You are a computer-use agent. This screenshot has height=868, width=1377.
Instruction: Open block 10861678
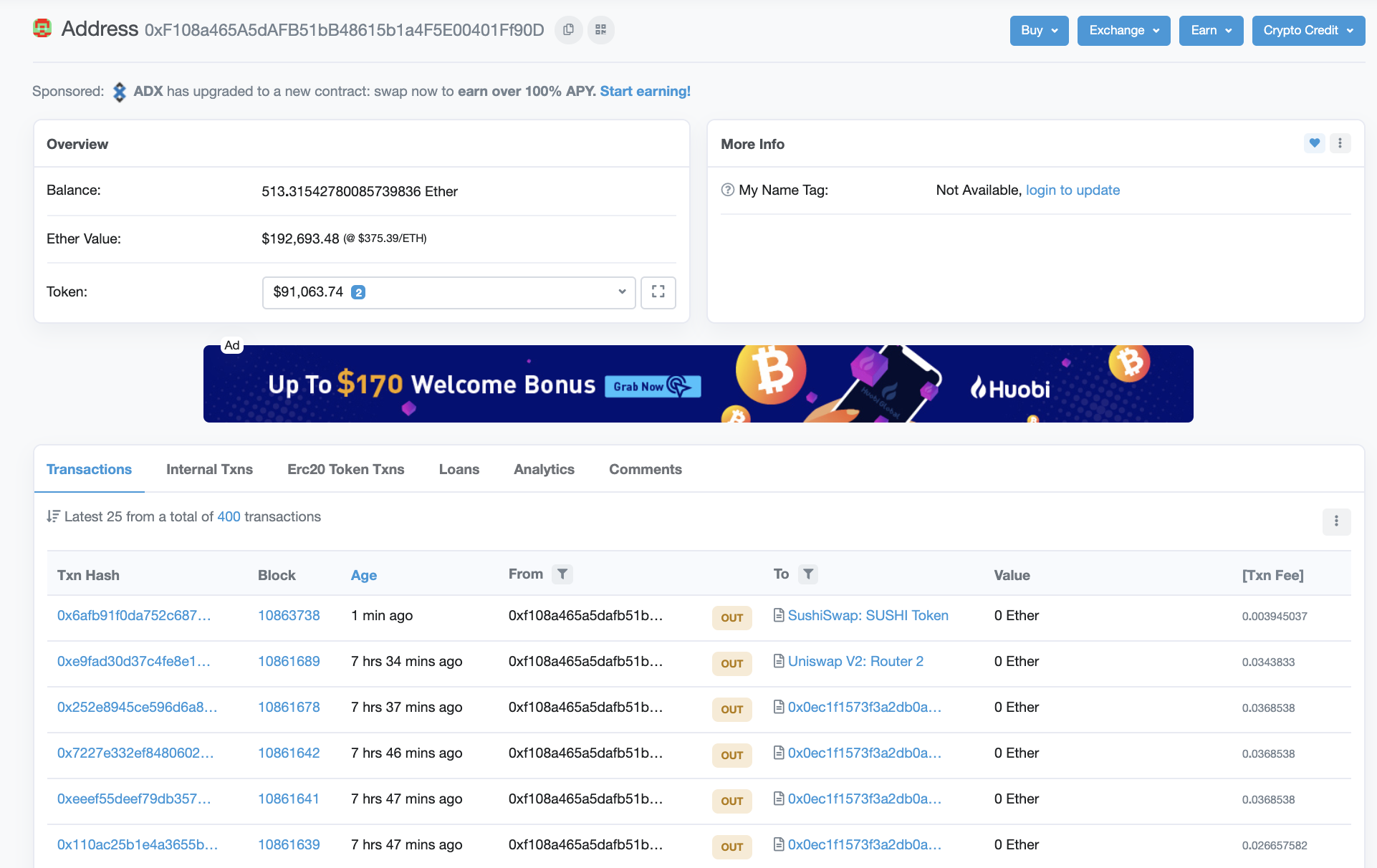pyautogui.click(x=289, y=707)
